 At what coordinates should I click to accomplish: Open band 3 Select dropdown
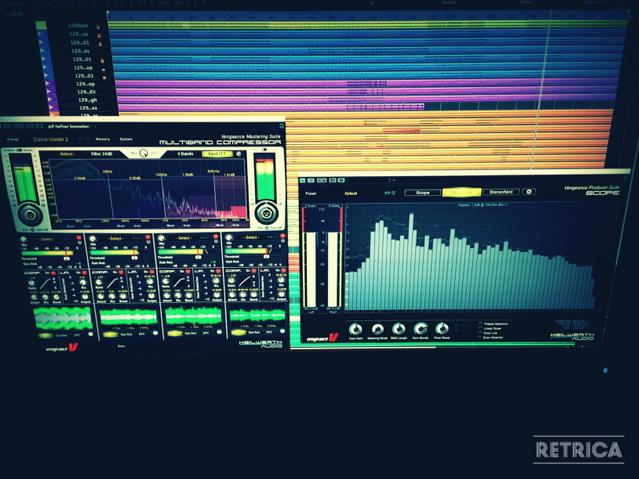(184, 238)
